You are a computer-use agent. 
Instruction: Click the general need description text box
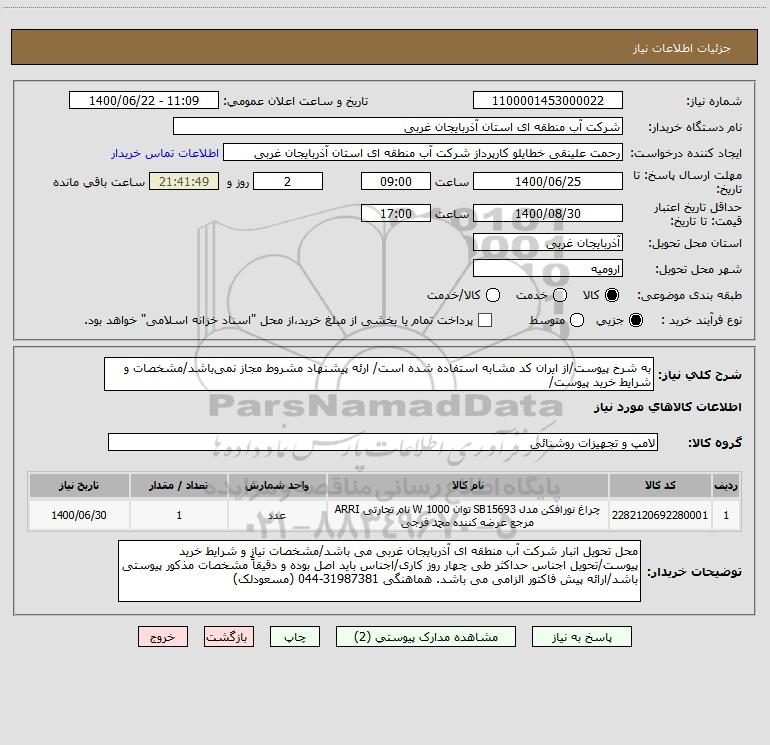coord(379,374)
